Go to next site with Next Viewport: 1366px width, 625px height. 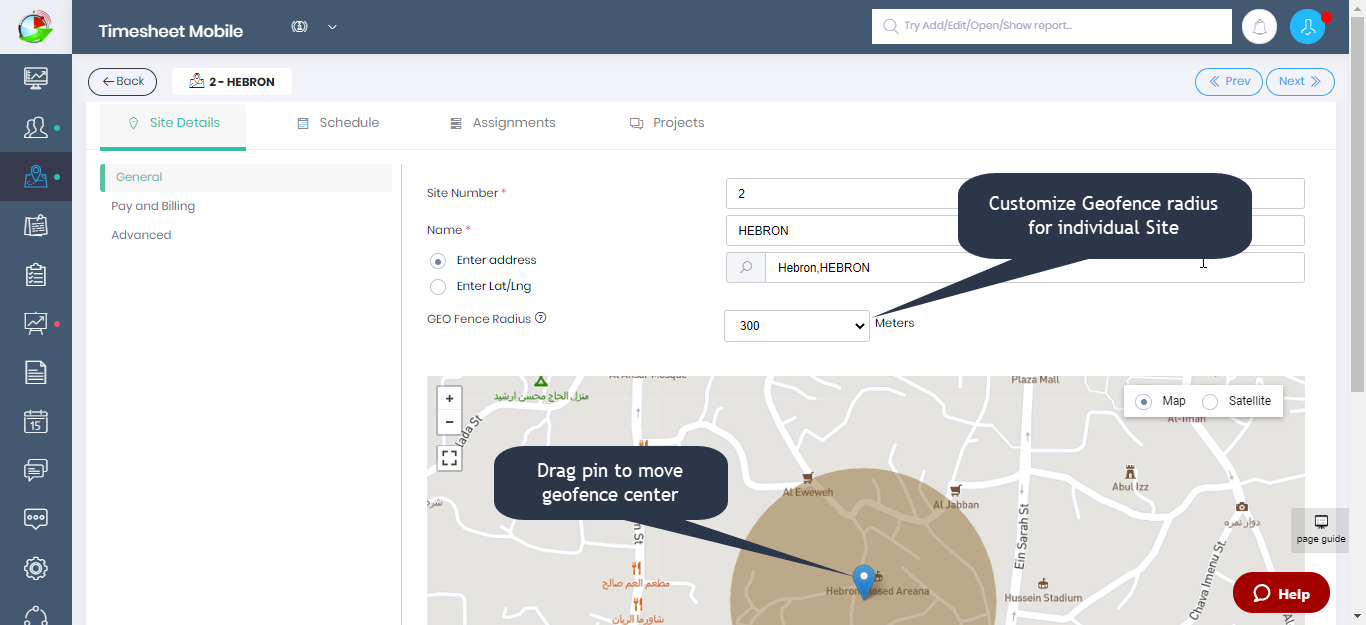point(1300,82)
